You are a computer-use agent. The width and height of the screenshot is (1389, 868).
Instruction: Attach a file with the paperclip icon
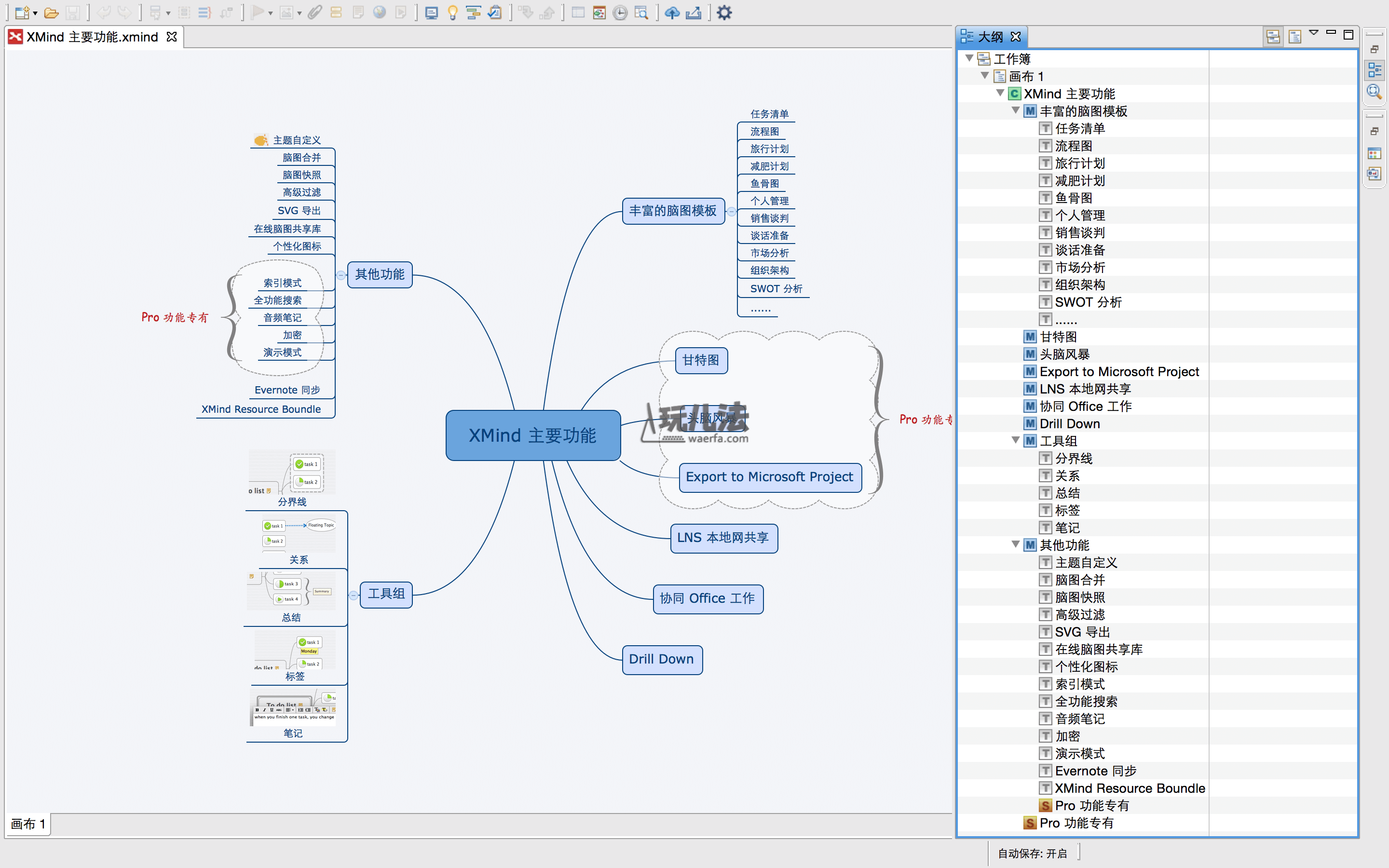[314, 13]
